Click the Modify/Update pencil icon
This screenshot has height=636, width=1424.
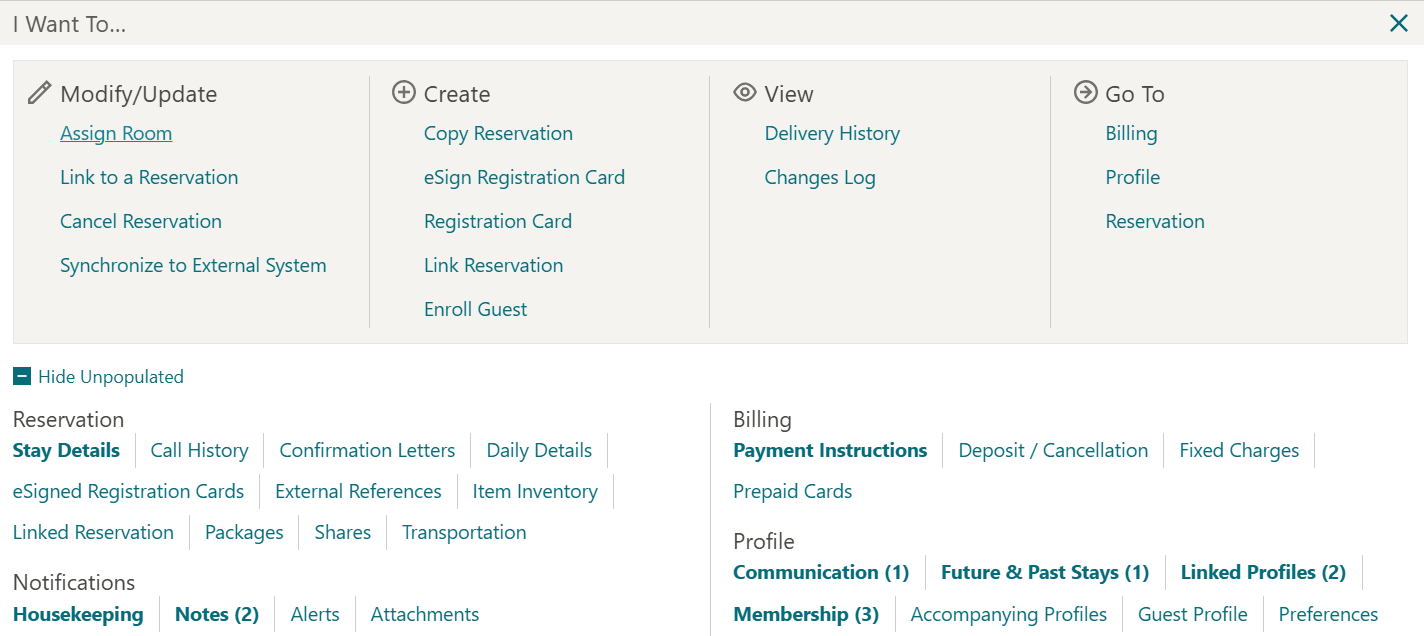39,91
